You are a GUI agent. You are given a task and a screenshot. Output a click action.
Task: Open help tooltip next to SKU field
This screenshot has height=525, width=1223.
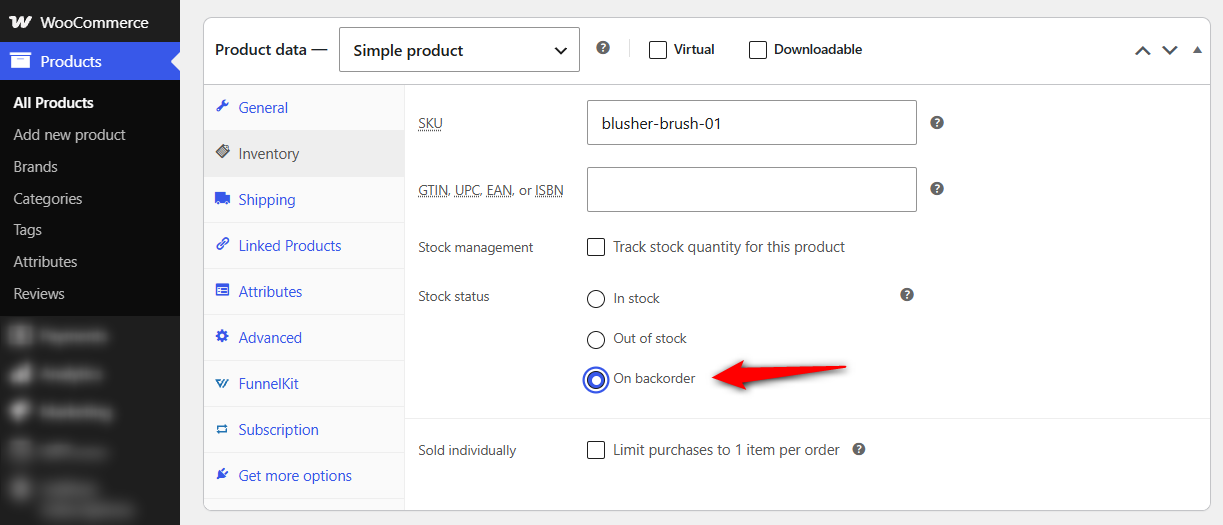pyautogui.click(x=937, y=123)
